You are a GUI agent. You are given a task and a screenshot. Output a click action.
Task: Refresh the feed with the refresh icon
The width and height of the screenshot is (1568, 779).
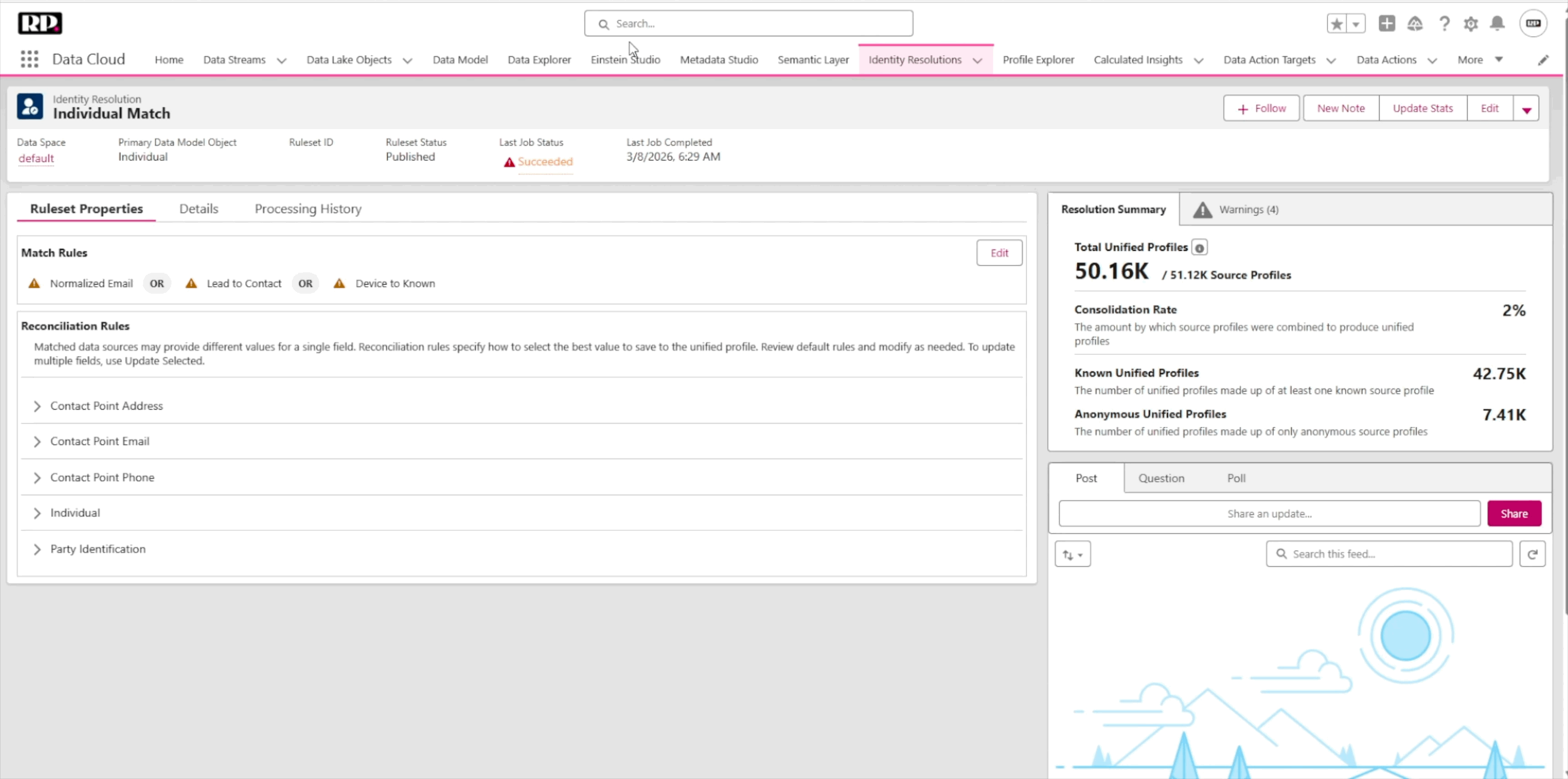coord(1532,554)
